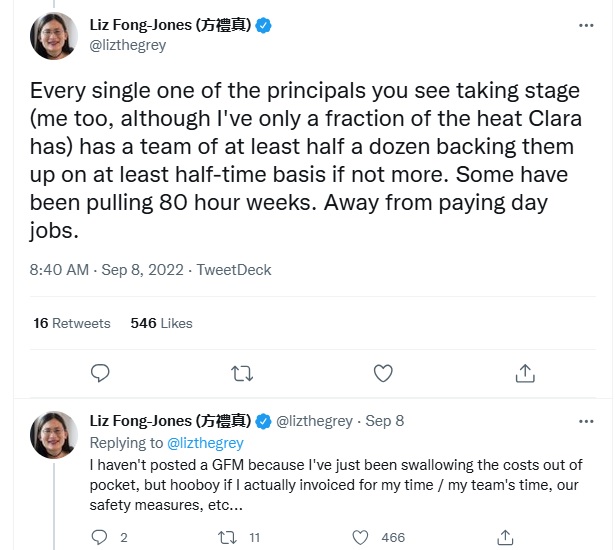The image size is (615, 550).
Task: Share the main tweet
Action: pos(524,373)
